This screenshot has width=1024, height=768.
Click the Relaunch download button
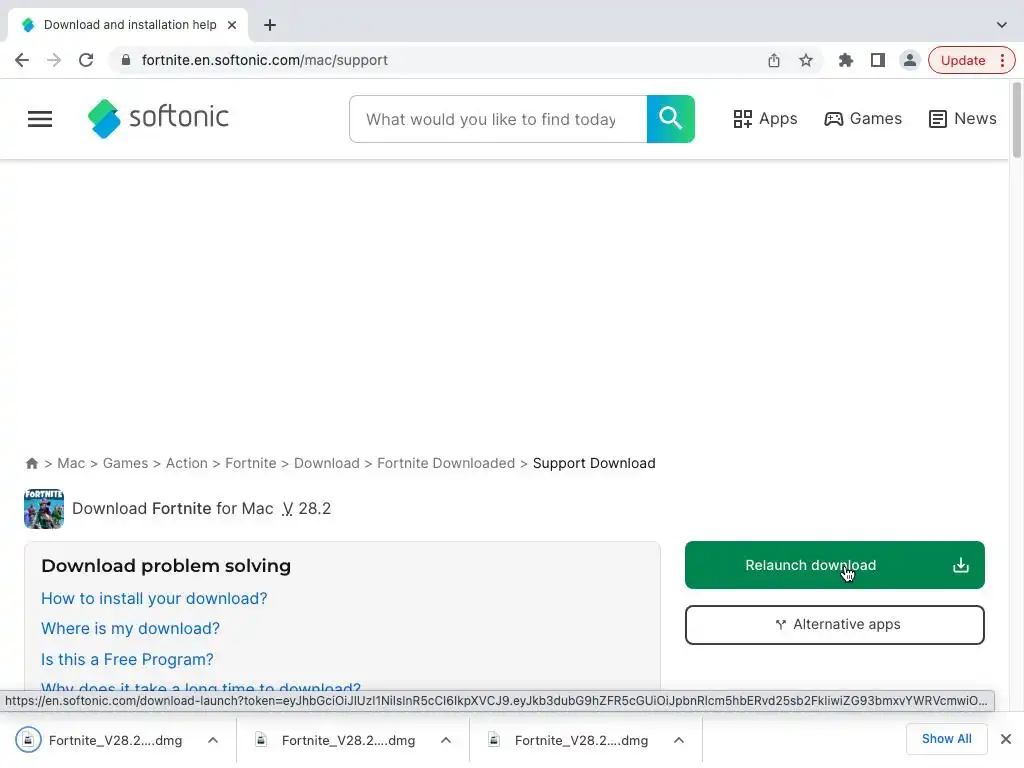pyautogui.click(x=835, y=565)
